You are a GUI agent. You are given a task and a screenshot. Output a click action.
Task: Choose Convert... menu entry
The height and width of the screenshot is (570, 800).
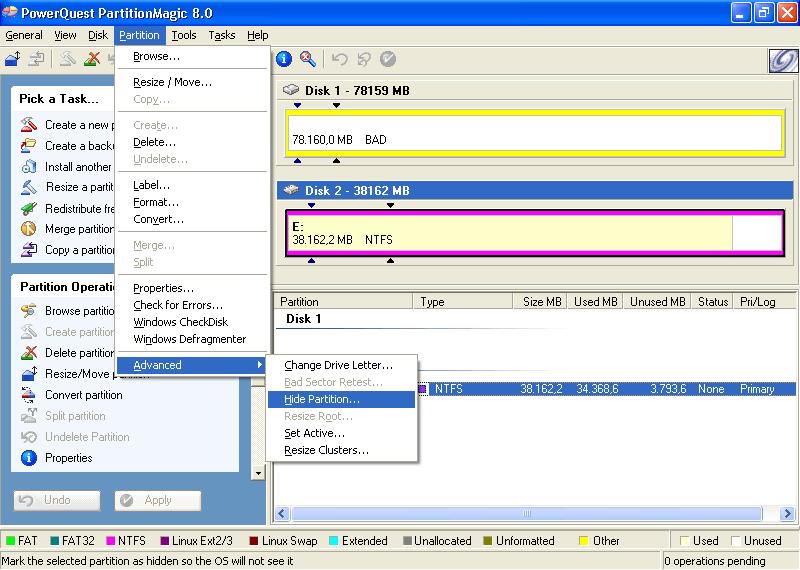point(192,219)
